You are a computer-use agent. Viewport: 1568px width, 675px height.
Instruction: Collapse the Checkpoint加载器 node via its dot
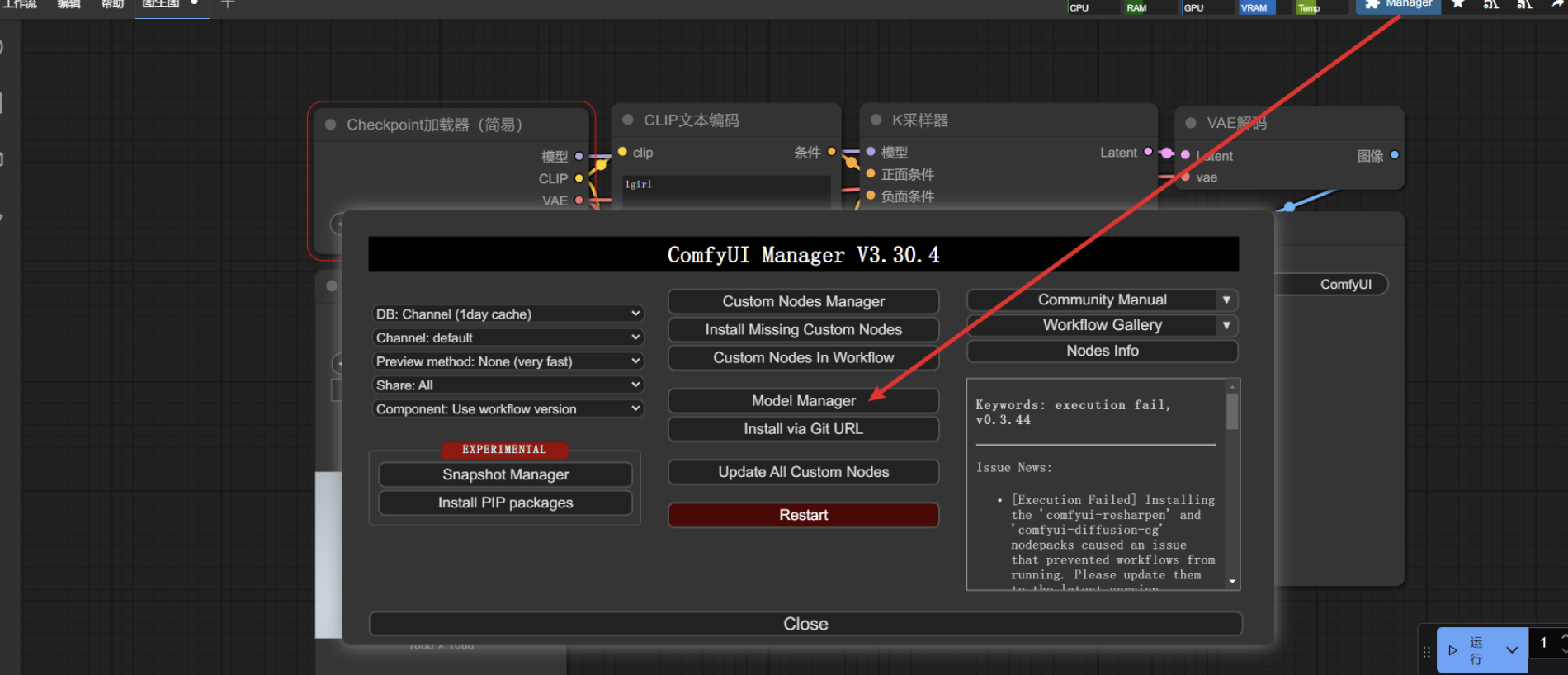[x=331, y=125]
